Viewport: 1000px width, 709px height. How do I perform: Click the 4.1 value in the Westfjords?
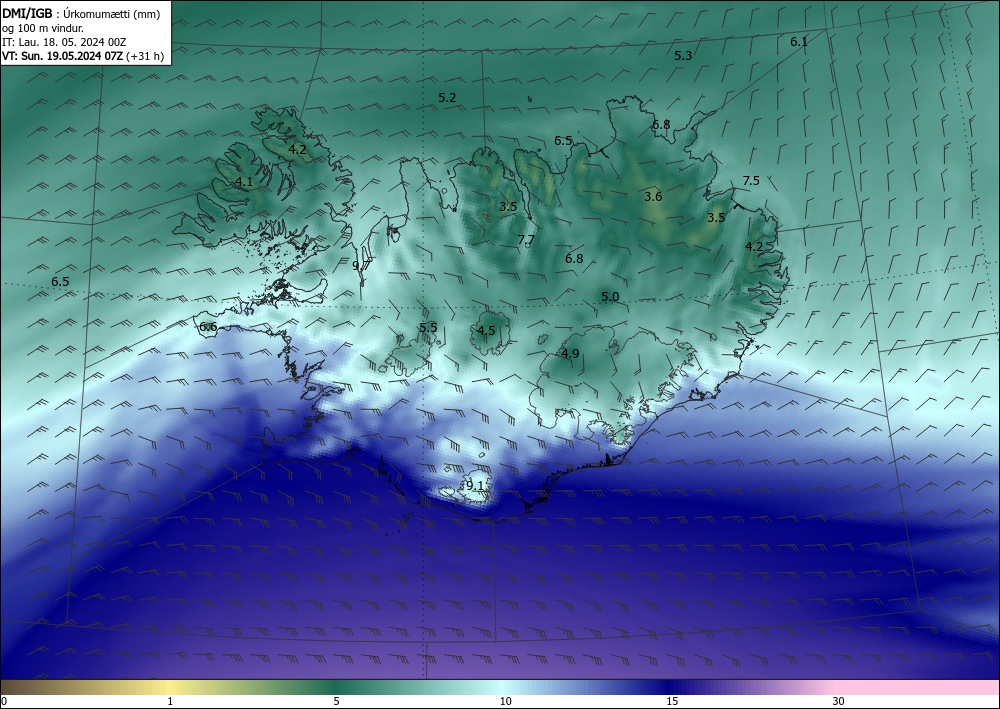click(x=244, y=182)
